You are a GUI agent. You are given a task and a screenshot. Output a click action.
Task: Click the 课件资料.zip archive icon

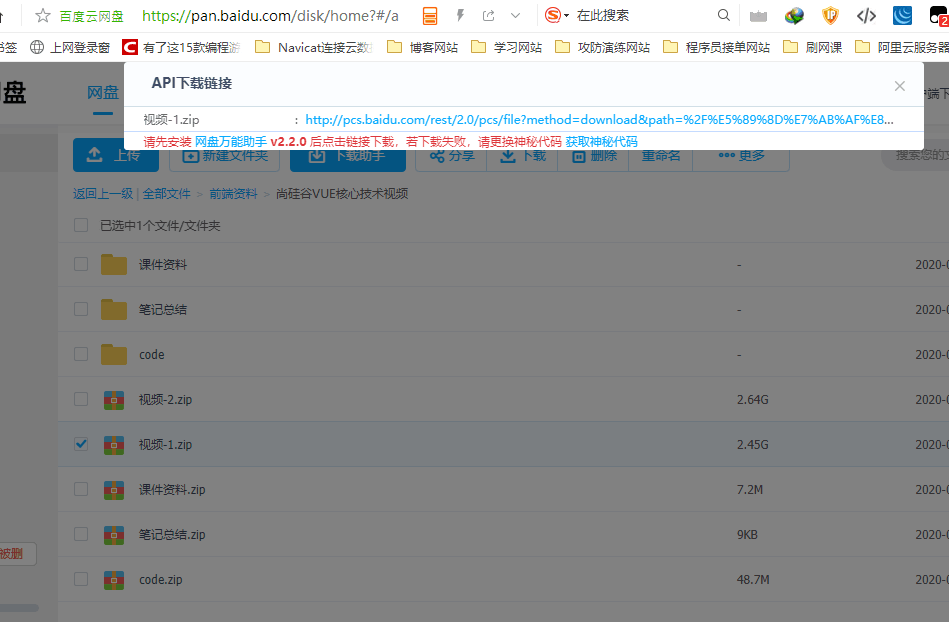[114, 489]
